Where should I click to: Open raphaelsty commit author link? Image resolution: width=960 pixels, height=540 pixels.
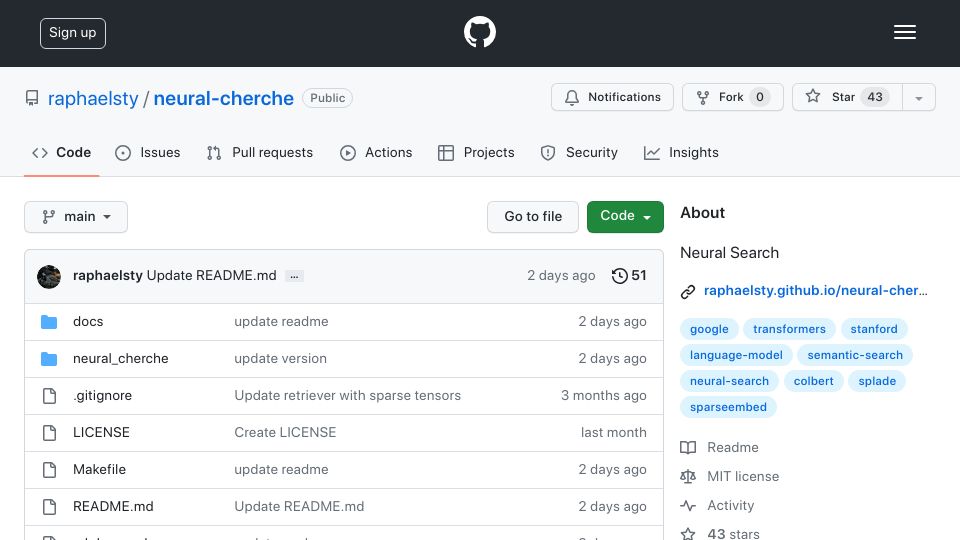108,276
